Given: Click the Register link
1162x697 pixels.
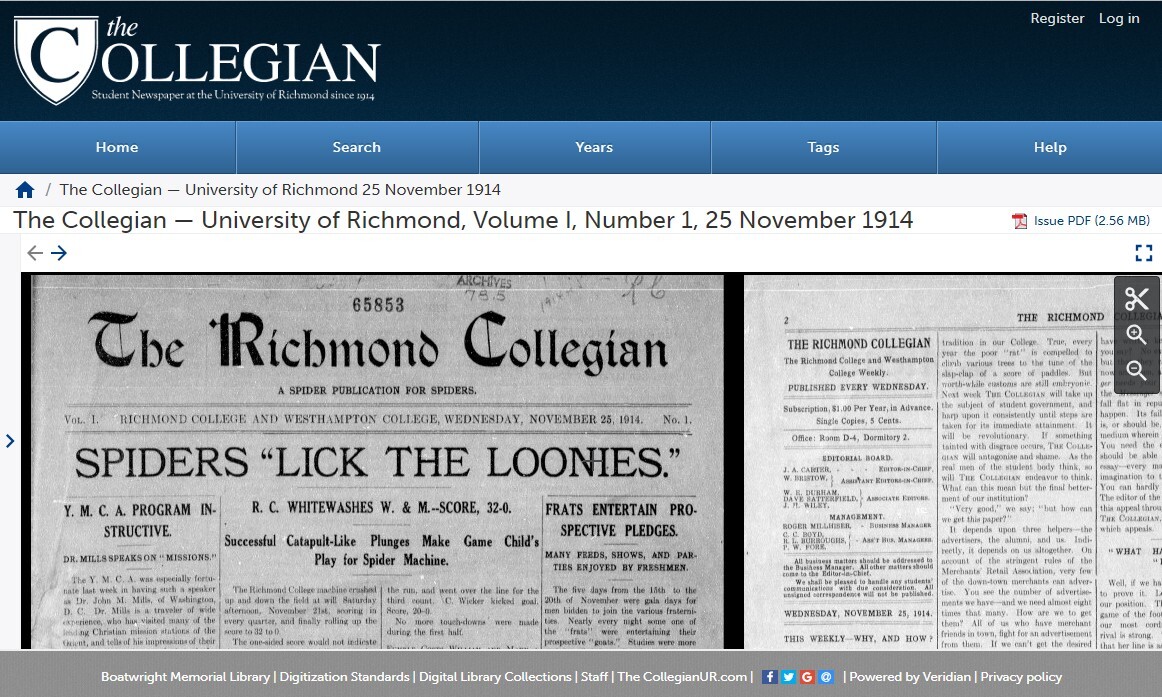Looking at the screenshot, I should coord(1057,18).
